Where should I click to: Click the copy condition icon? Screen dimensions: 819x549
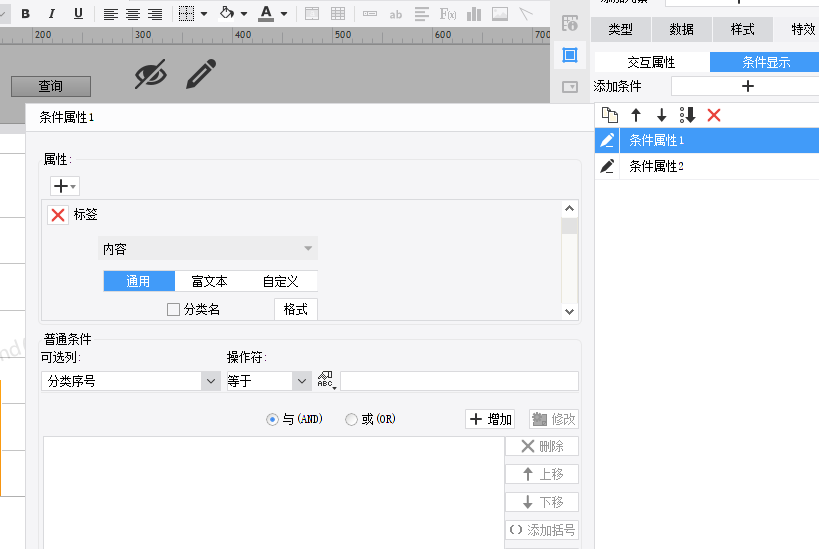(610, 115)
